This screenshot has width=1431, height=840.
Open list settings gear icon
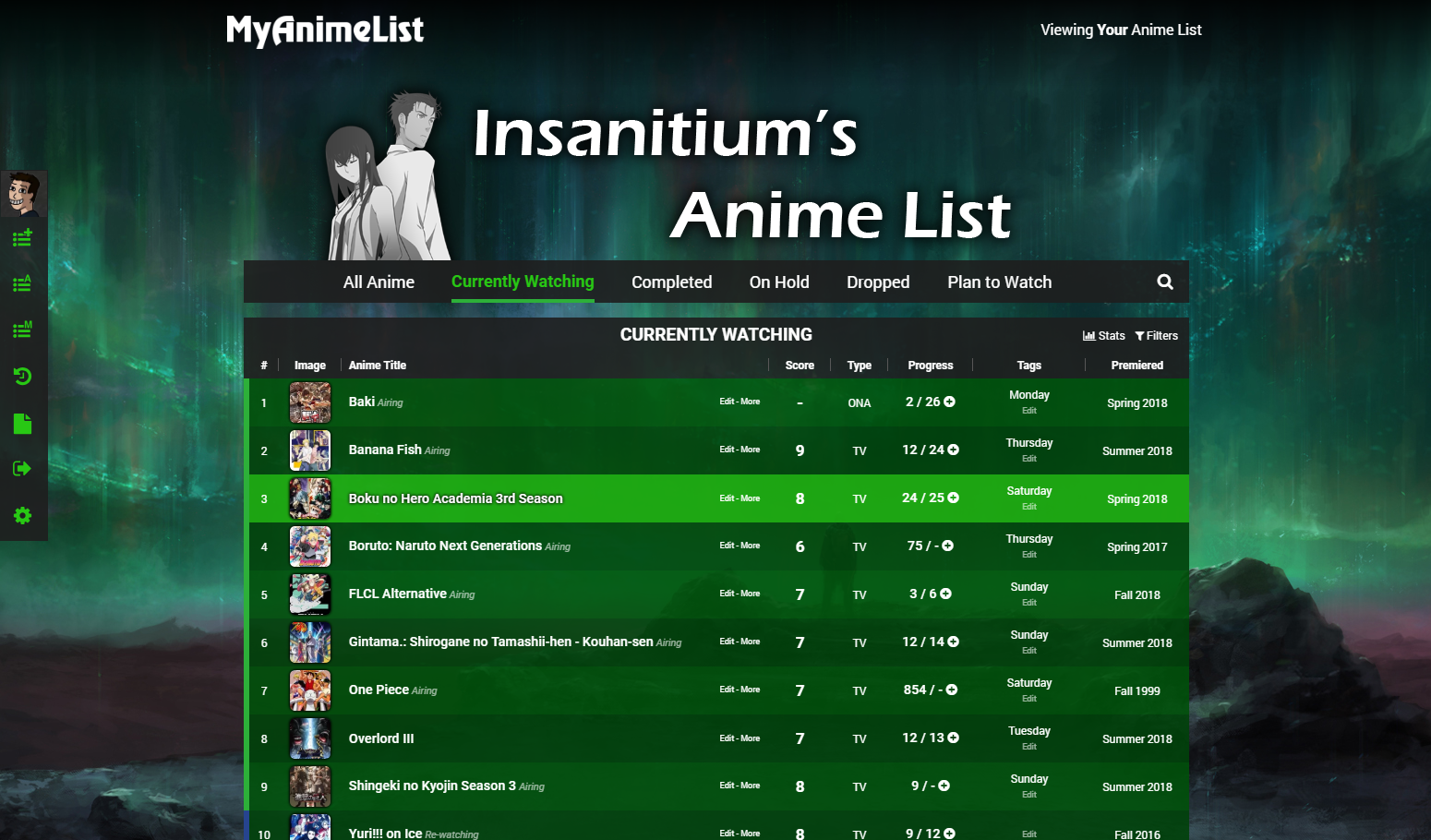23,515
